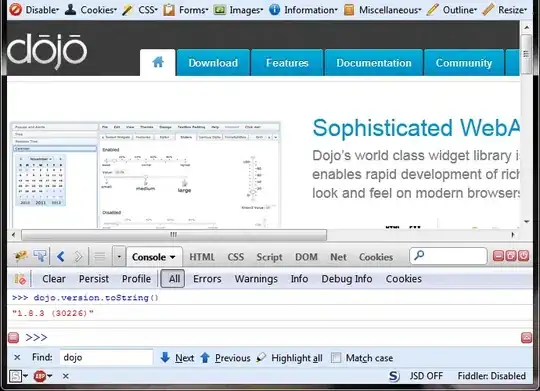Click the blue Next down-arrow icon
The height and width of the screenshot is (391, 540).
coord(165,358)
